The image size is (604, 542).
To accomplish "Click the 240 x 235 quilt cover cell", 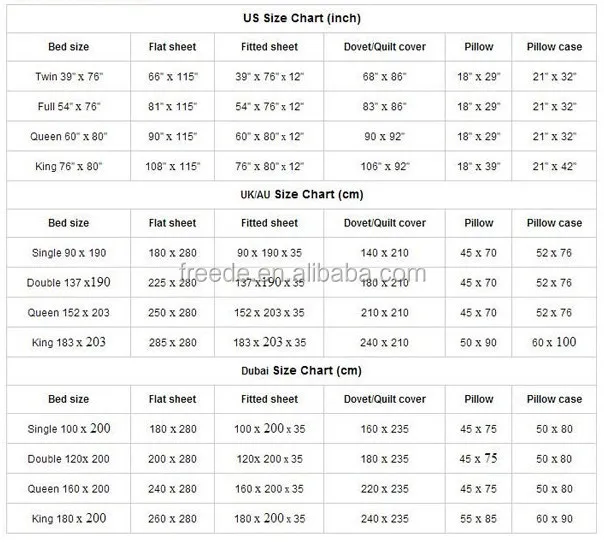I will [x=384, y=519].
